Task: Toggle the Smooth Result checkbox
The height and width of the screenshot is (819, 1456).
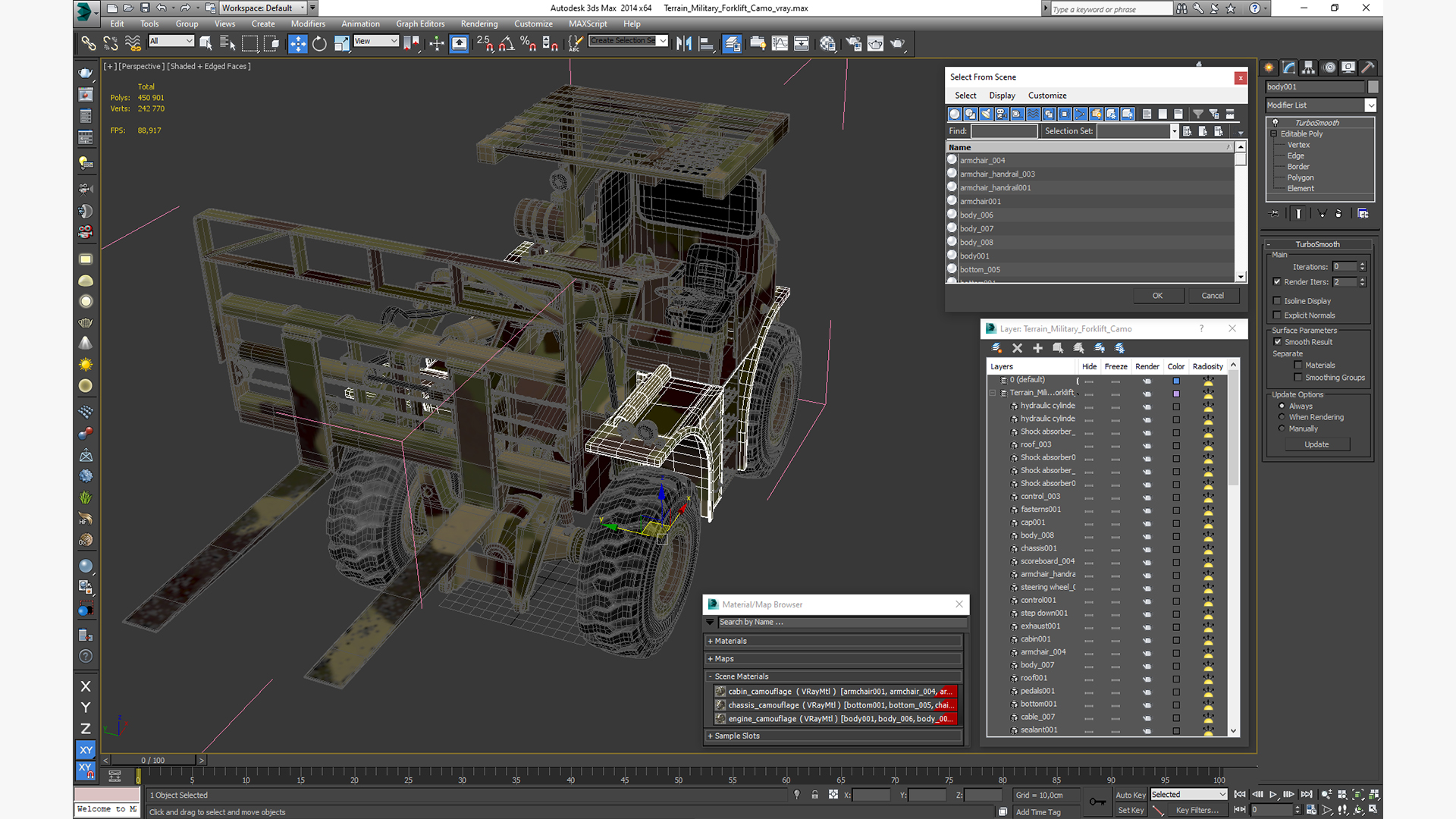Action: (x=1278, y=342)
